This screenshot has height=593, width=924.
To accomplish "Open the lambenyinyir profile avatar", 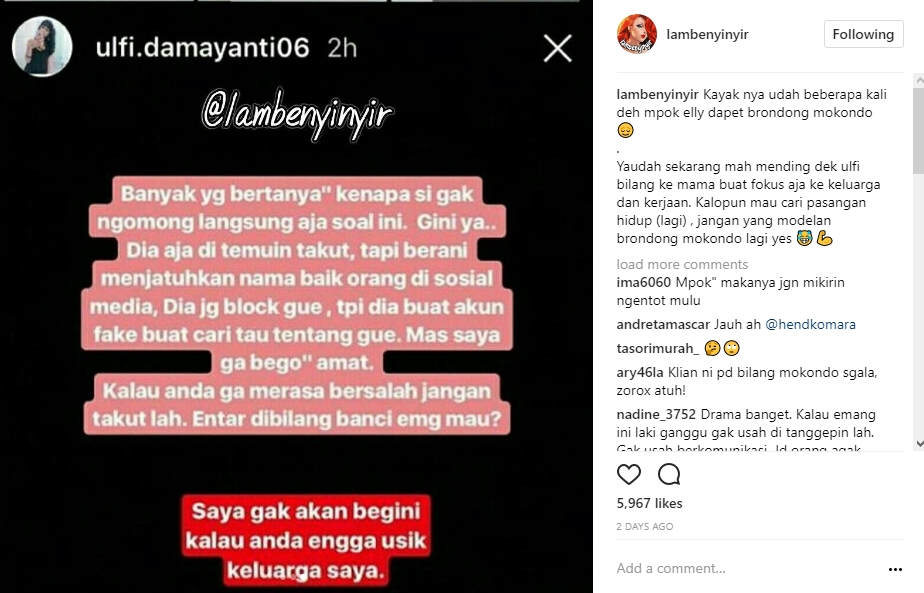I will [636, 34].
